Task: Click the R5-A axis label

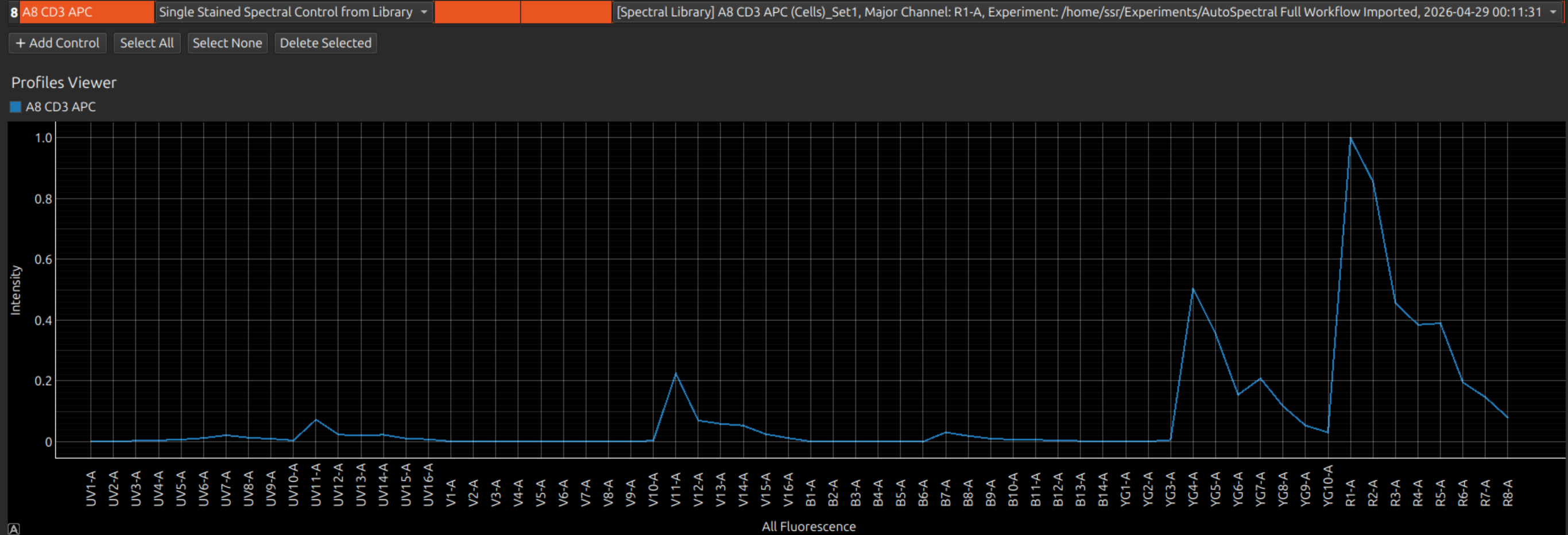Action: [x=1440, y=492]
